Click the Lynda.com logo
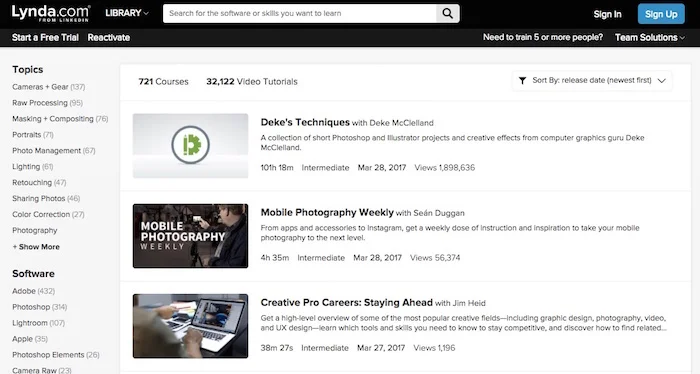Screen dimensions: 700x374 pyautogui.click(x=50, y=13)
